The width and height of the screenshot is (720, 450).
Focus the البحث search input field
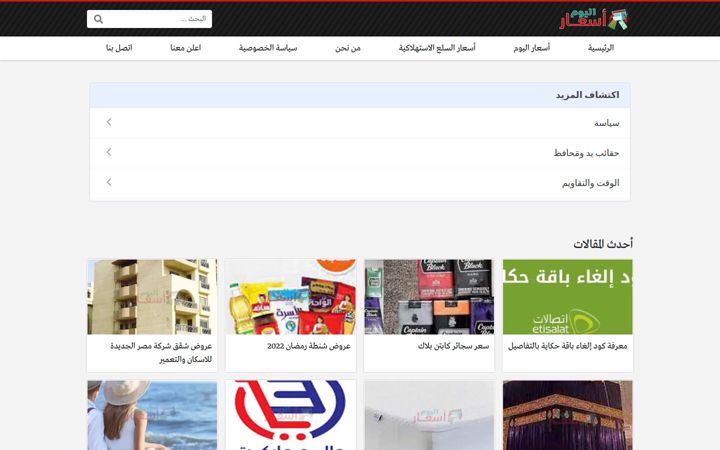(149, 19)
